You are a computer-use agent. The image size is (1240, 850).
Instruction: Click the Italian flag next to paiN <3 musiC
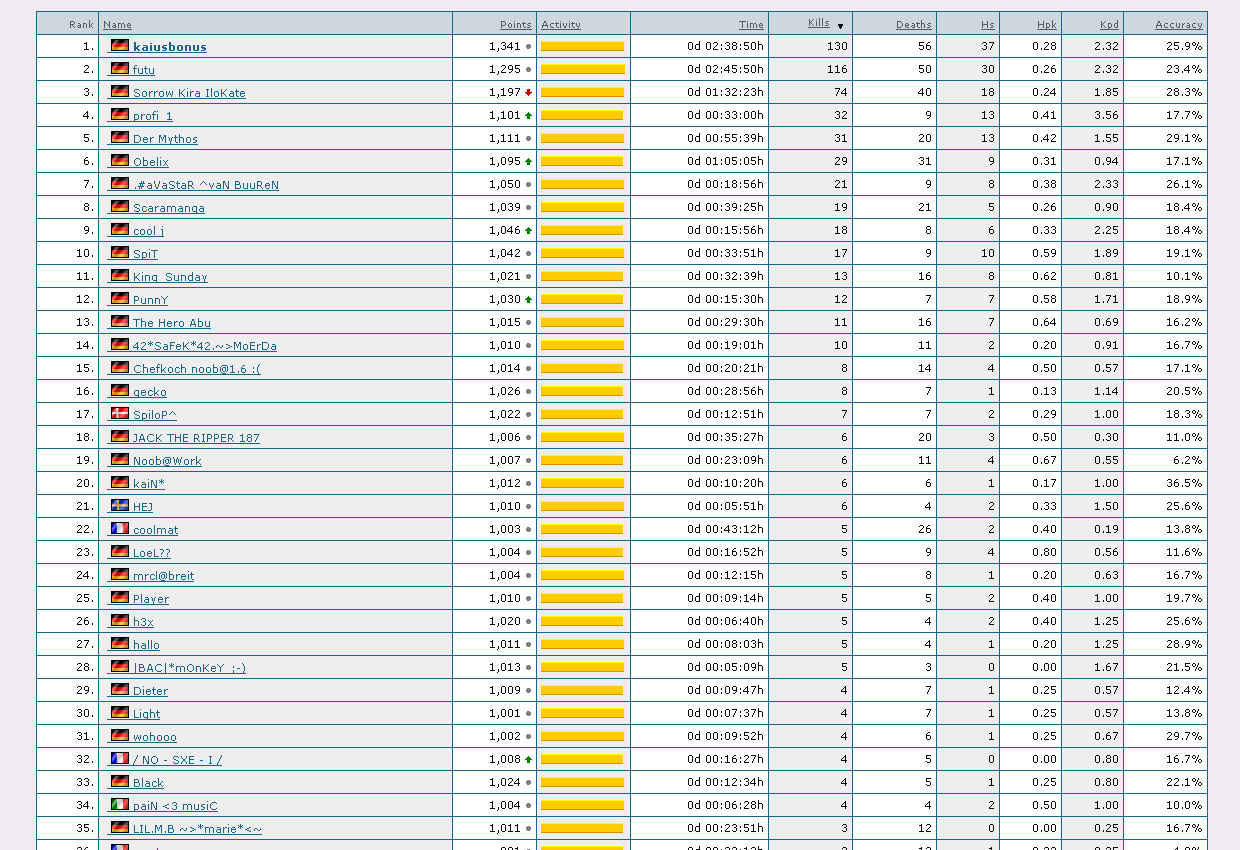coord(120,805)
